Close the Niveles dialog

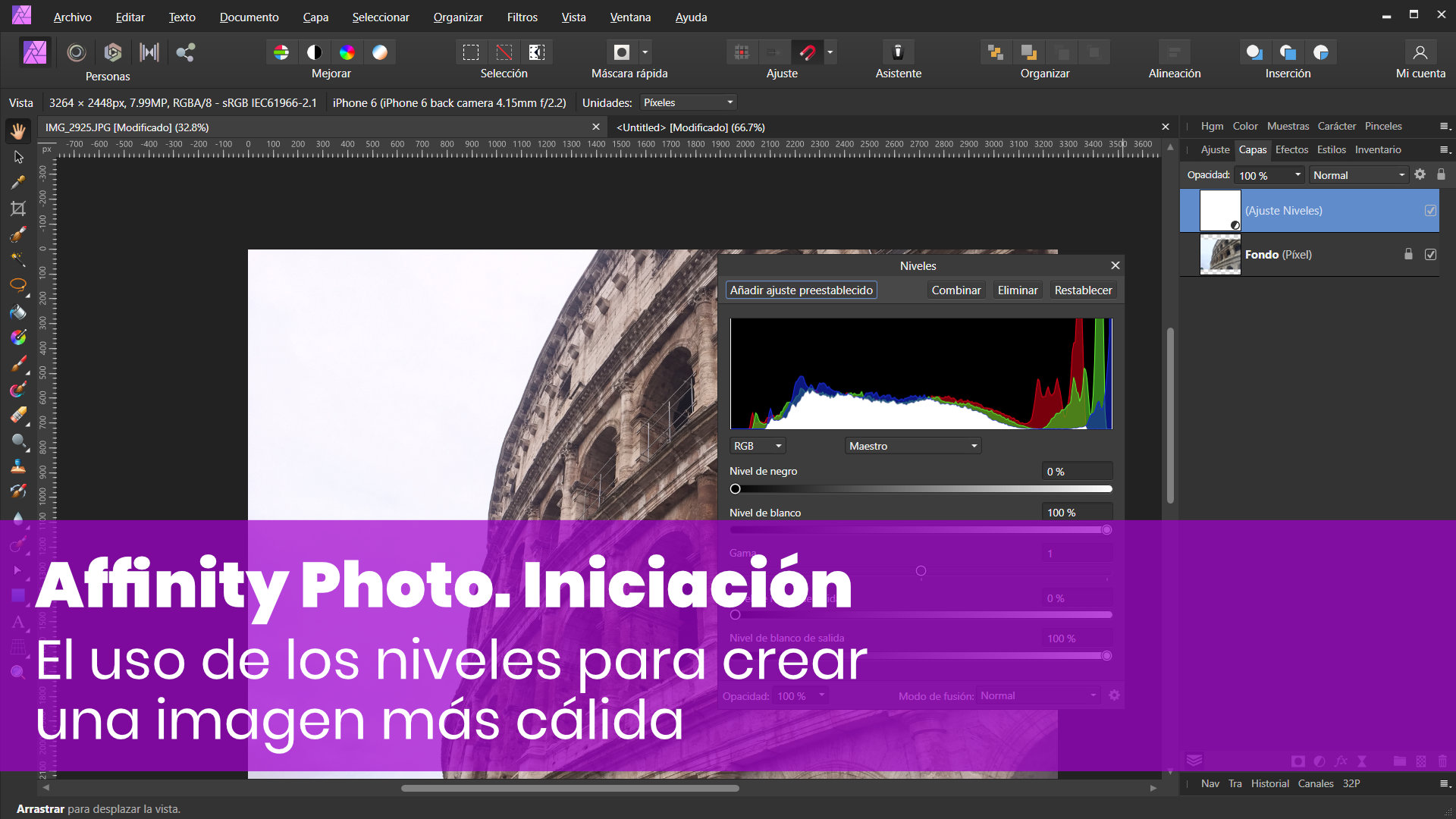[1115, 265]
